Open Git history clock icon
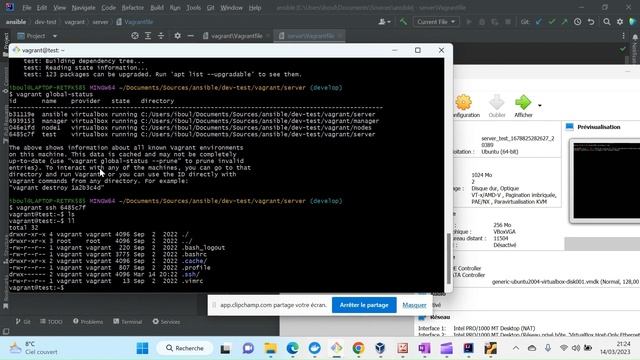Screen dimensions: 640x360 click(x=578, y=22)
